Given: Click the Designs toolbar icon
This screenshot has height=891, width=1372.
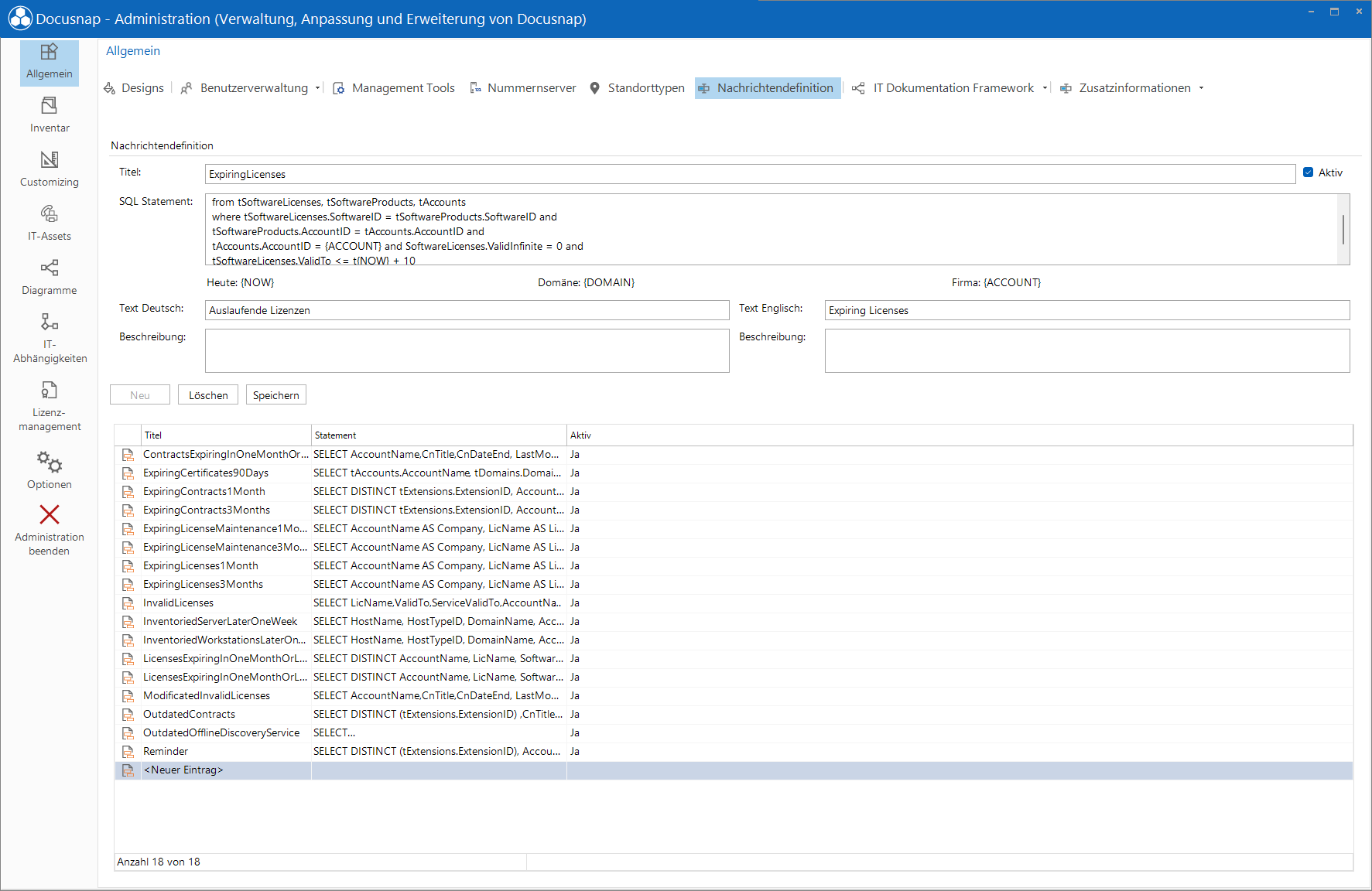Looking at the screenshot, I should click(110, 88).
